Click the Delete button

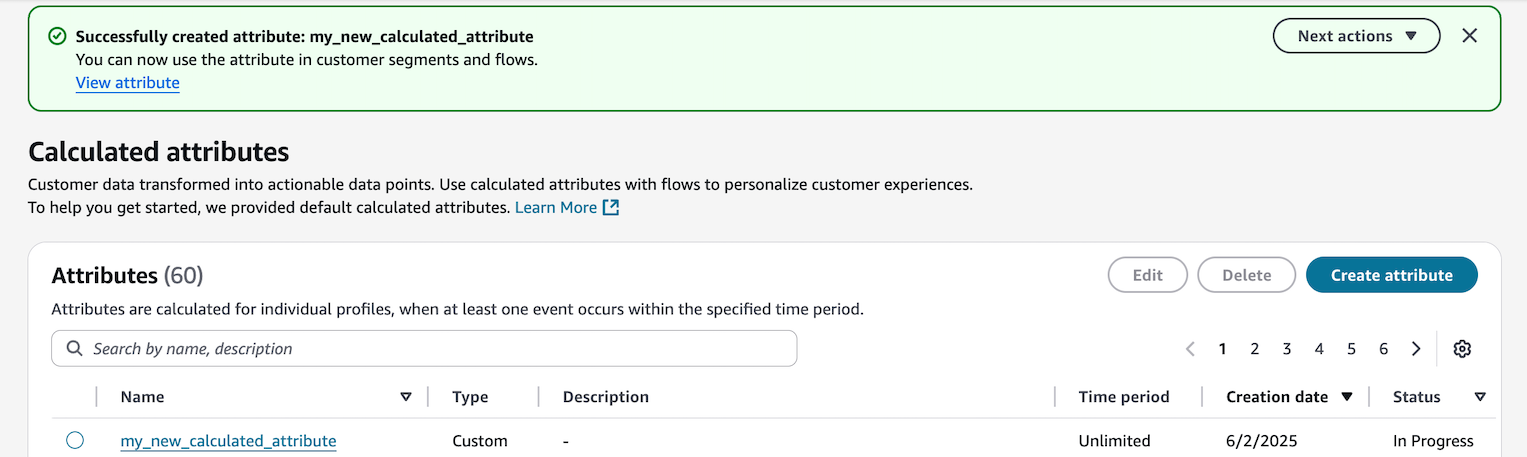[x=1246, y=275]
